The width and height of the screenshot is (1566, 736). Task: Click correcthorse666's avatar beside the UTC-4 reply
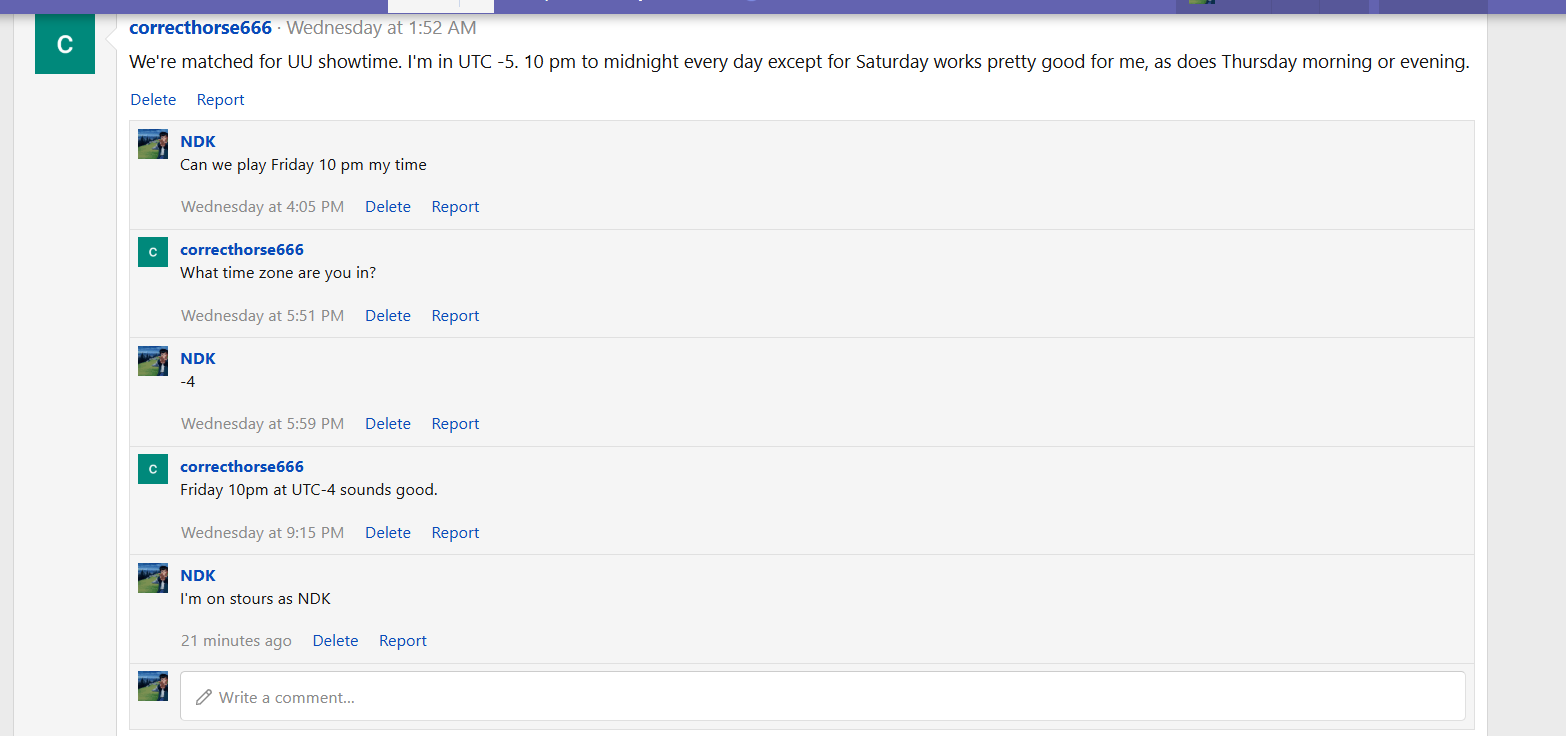(x=153, y=469)
